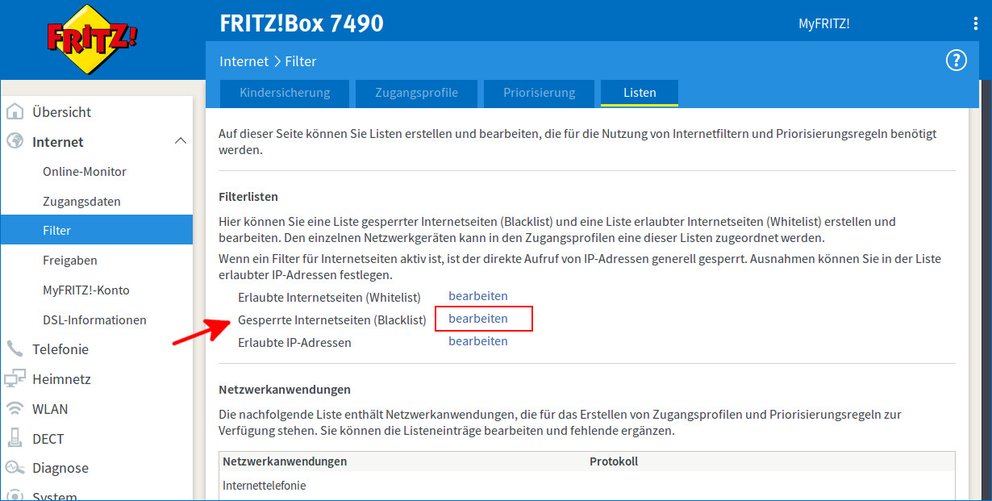Click Erlaubte Internetseiten (Whitelist) label

point(329,297)
